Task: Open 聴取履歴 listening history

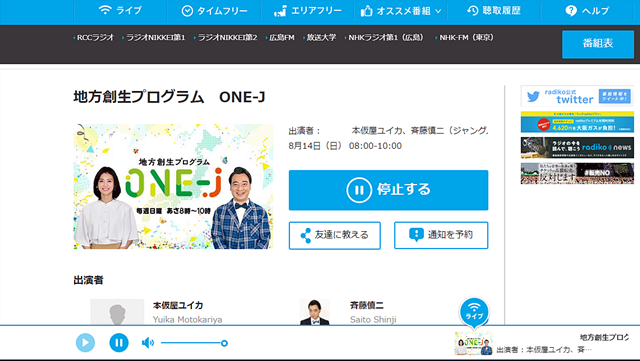Action: [x=494, y=11]
